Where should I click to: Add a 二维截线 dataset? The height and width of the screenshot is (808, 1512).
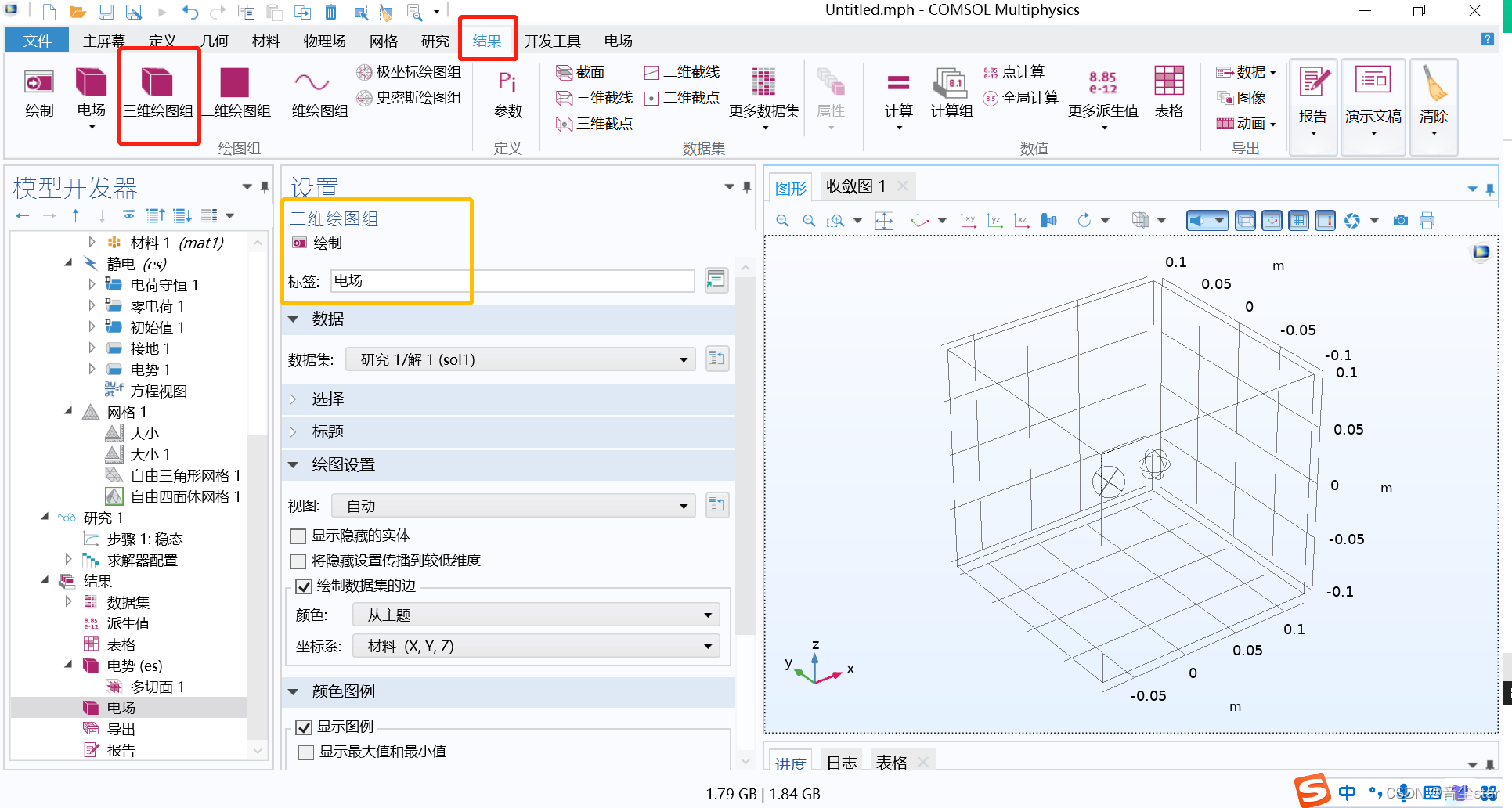click(x=681, y=72)
